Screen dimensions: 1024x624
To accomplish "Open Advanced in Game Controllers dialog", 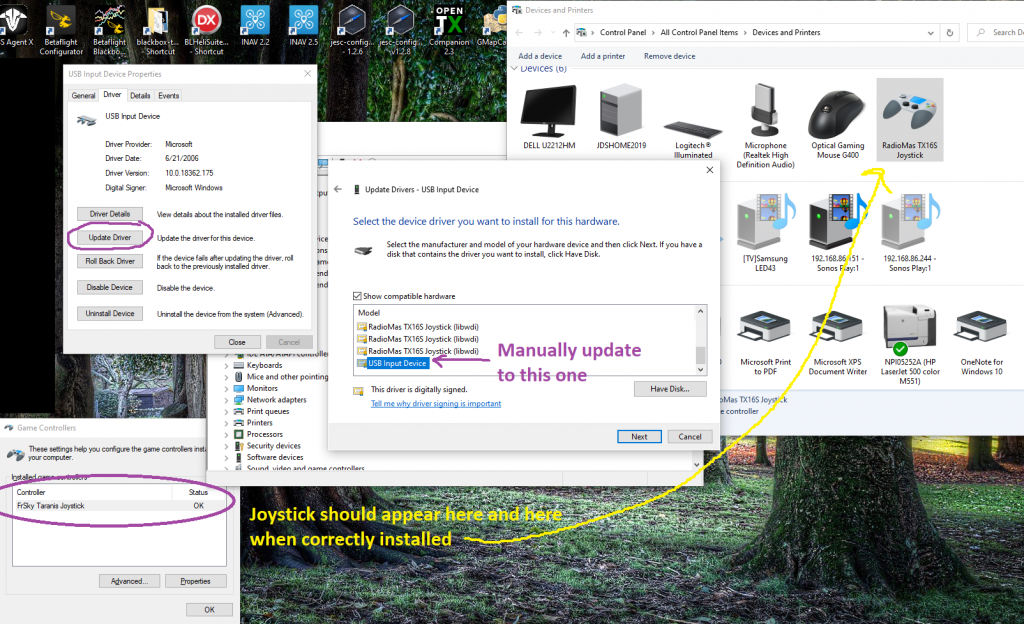I will [x=129, y=581].
